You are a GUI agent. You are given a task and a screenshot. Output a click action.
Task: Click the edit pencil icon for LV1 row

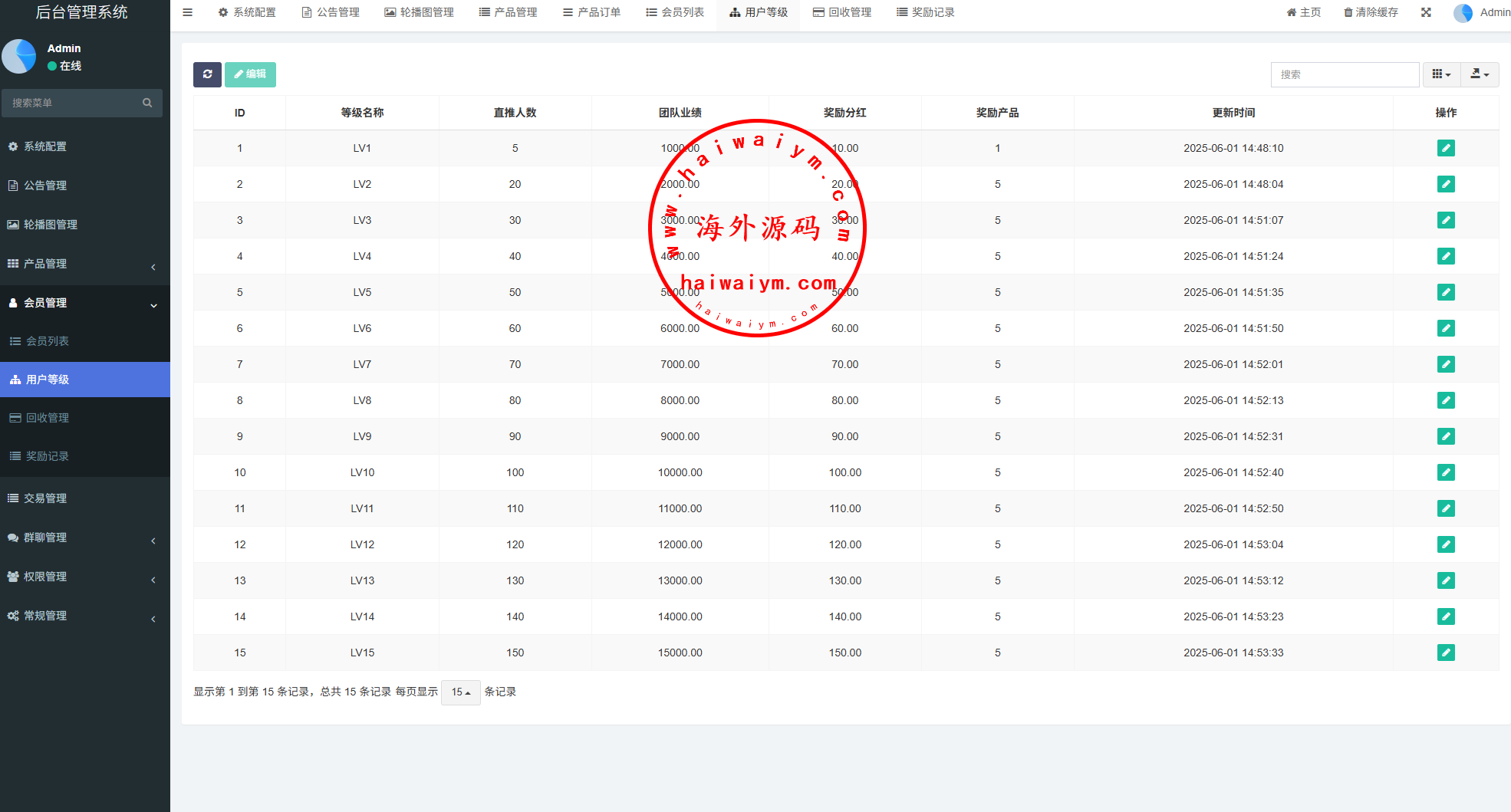click(x=1446, y=148)
